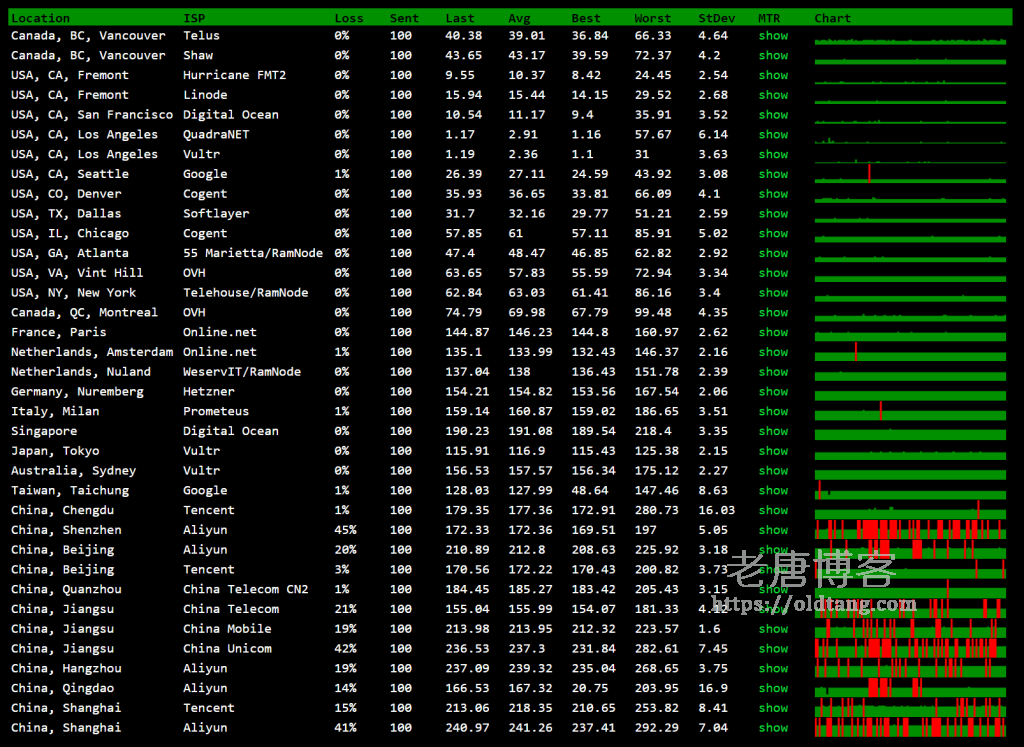Viewport: 1024px width, 747px height.
Task: Click the Worst column header
Action: coord(652,18)
